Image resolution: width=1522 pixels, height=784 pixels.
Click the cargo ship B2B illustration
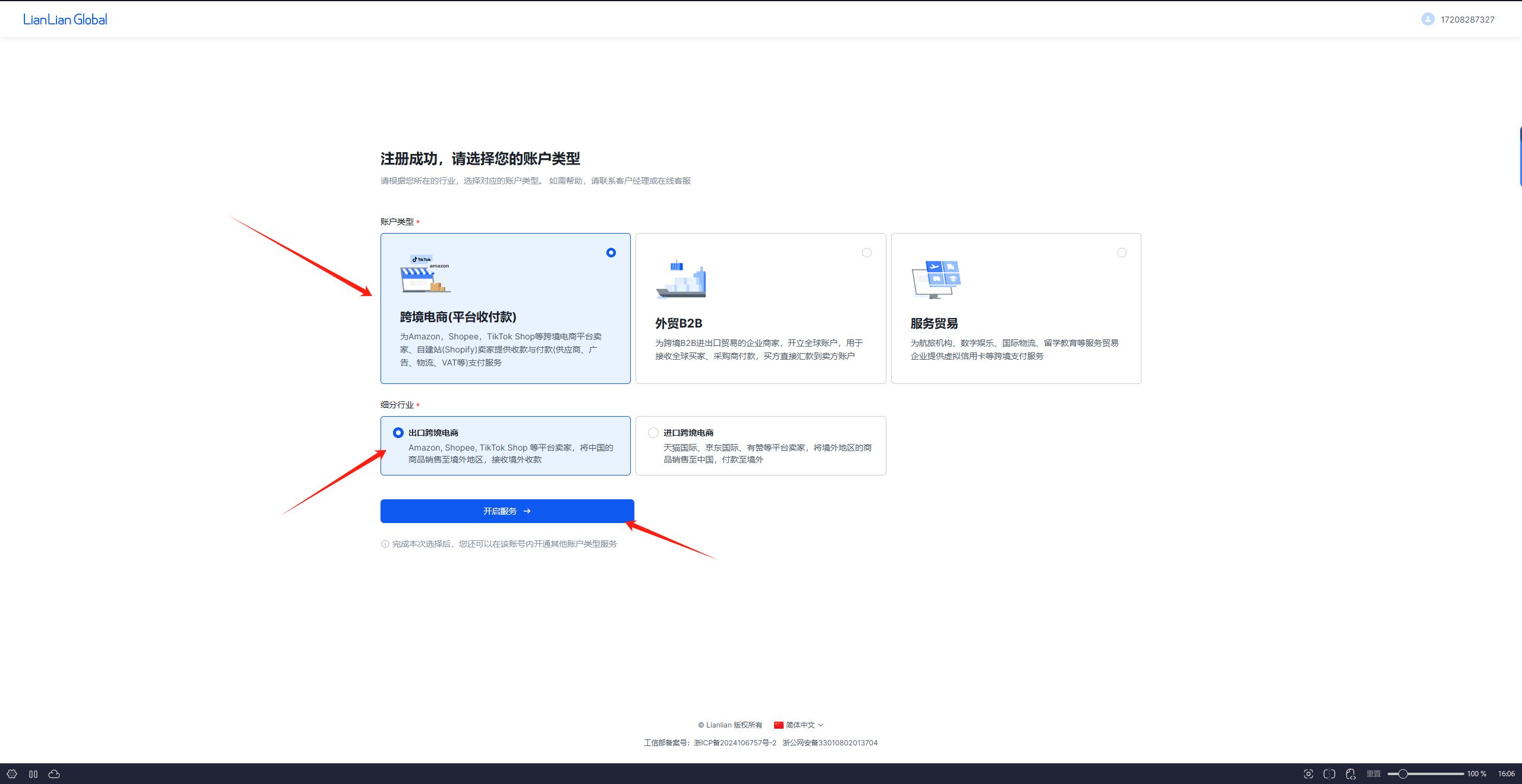click(x=681, y=279)
